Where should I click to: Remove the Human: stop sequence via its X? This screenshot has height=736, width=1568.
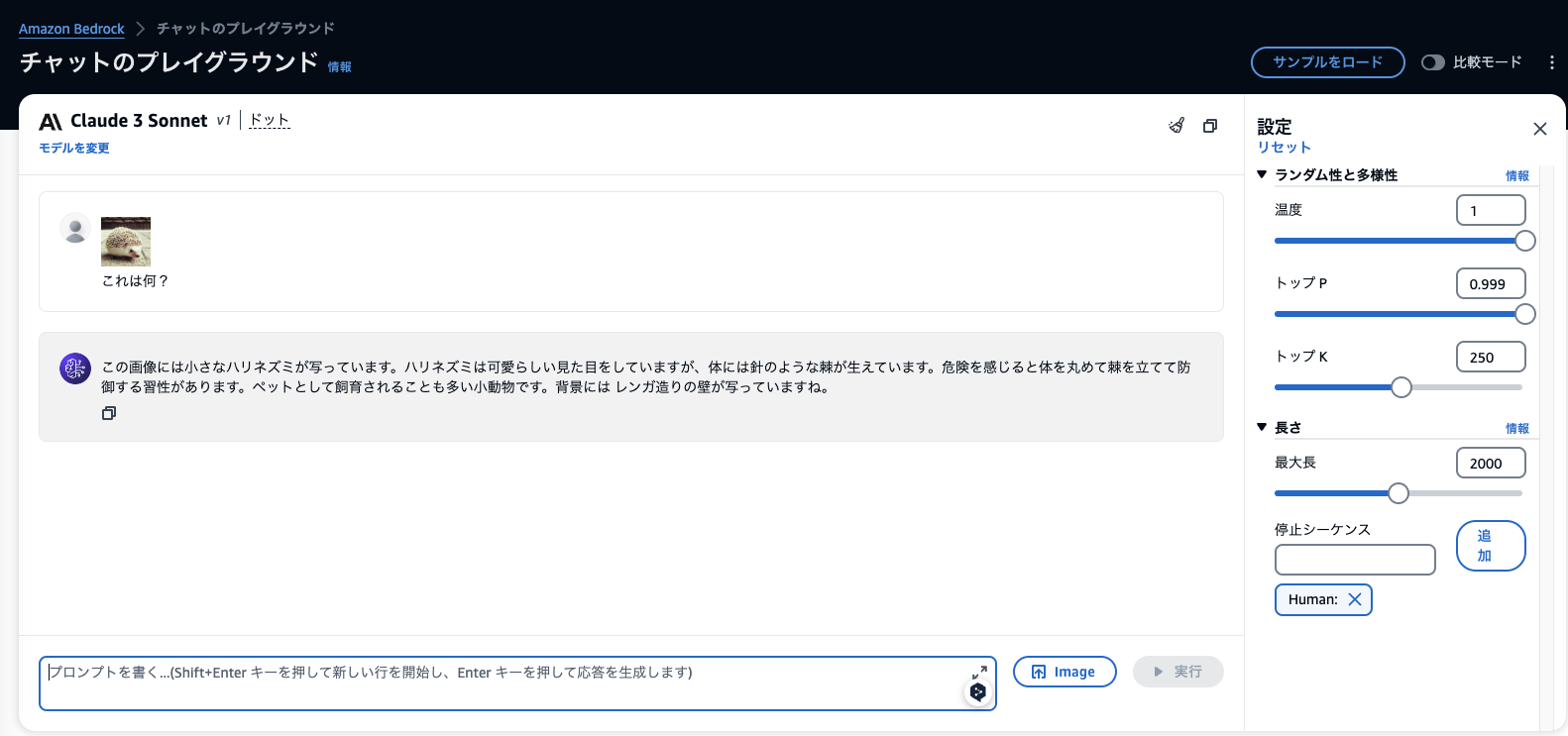tap(1355, 599)
